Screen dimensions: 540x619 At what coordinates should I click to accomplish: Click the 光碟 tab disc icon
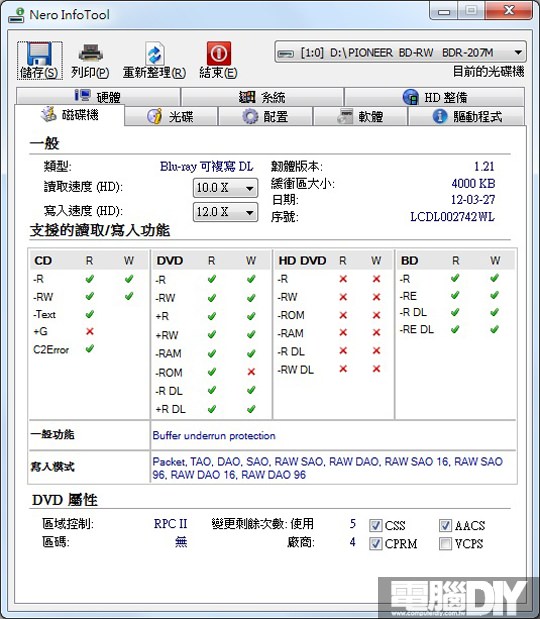click(154, 116)
